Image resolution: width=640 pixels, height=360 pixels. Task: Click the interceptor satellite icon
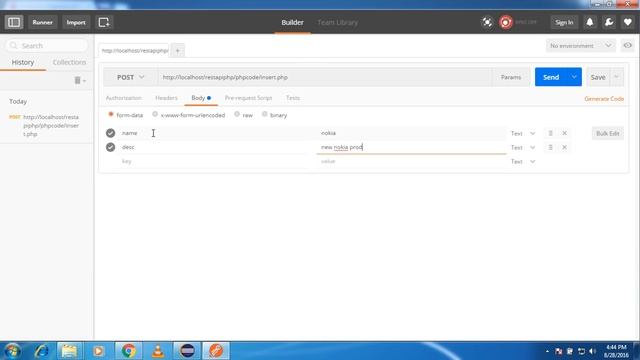click(487, 22)
